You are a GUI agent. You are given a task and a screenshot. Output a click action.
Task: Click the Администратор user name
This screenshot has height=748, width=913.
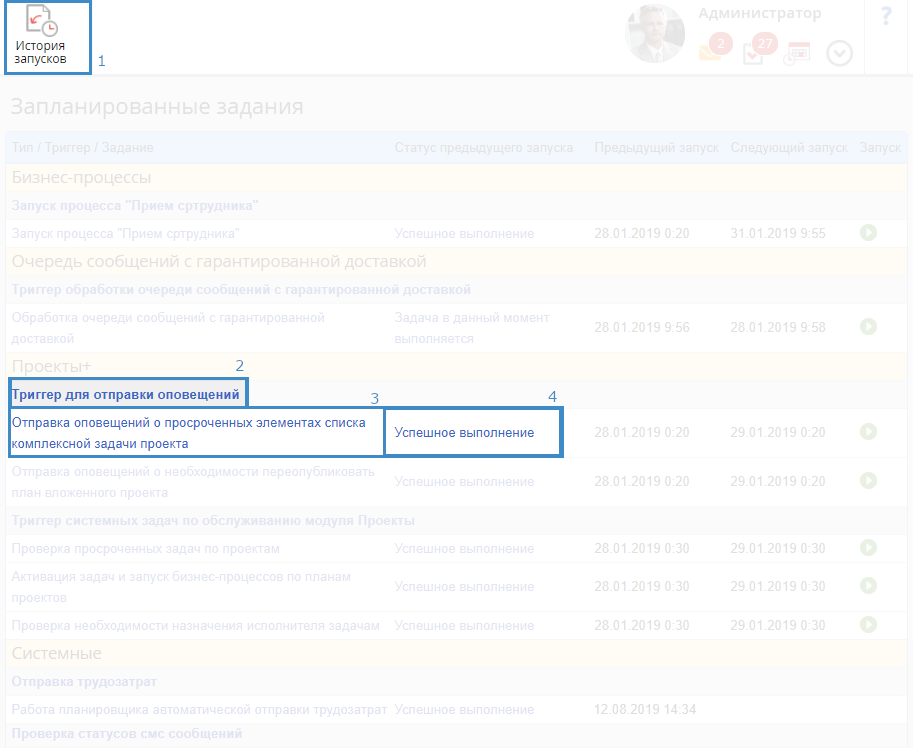pos(759,13)
